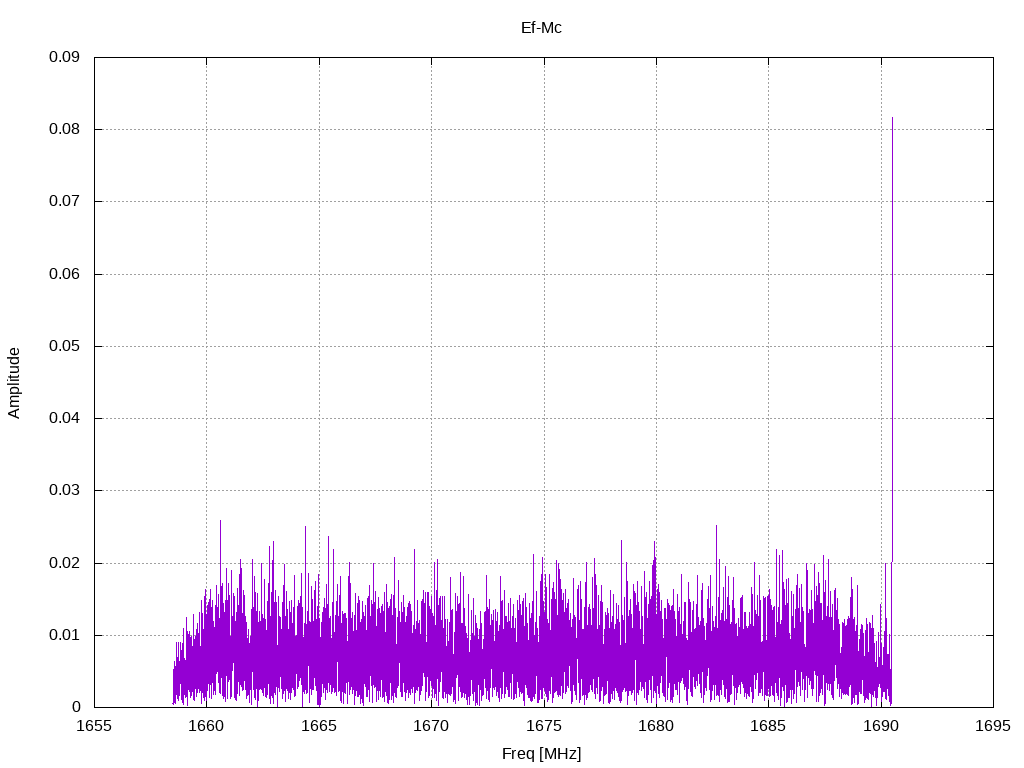Click the 1680 x-axis tick label
The width and height of the screenshot is (1024, 768).
656,726
